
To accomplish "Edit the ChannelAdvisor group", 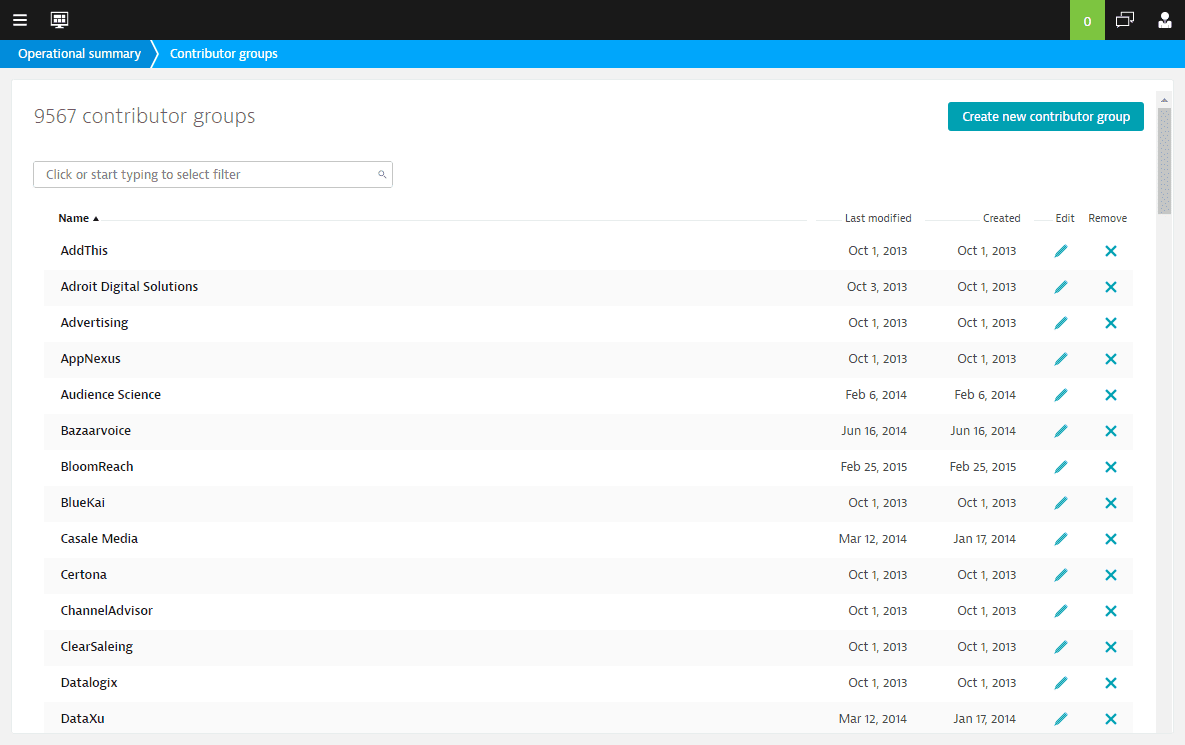I will (x=1061, y=611).
